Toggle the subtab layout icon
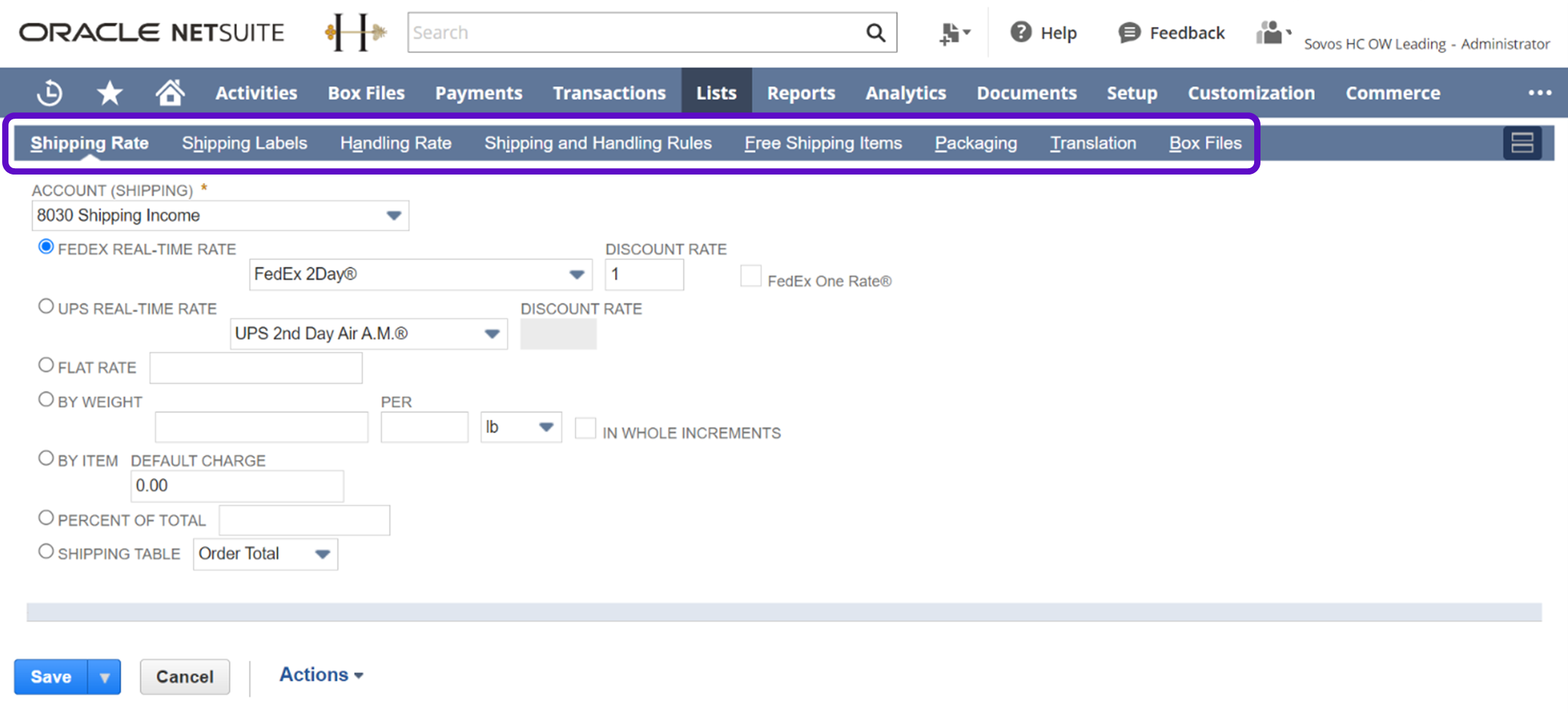Viewport: 1568px width, 713px height. [1521, 143]
